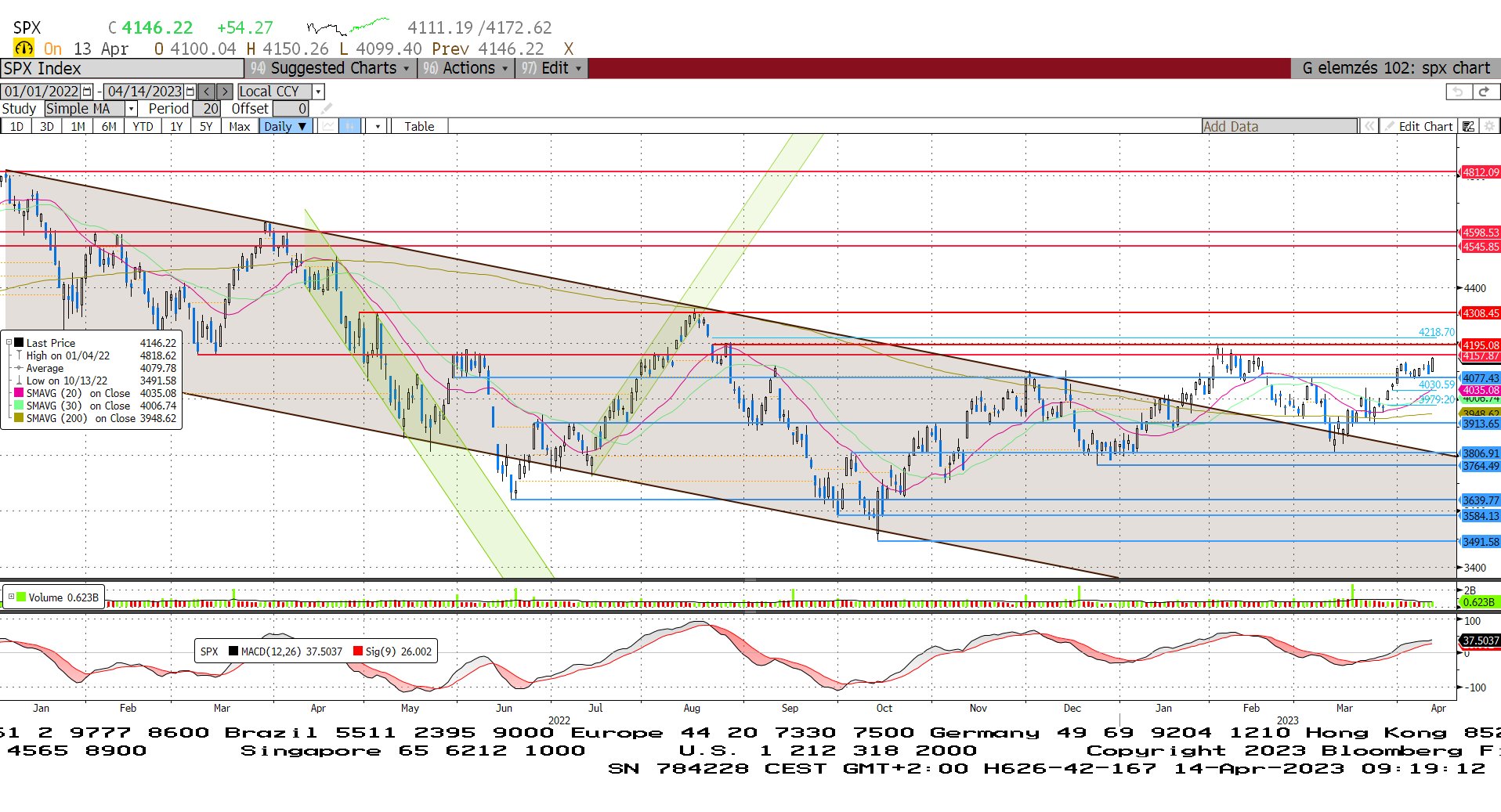Click the Volume green color swatch
The height and width of the screenshot is (812, 1501).
coord(21,597)
